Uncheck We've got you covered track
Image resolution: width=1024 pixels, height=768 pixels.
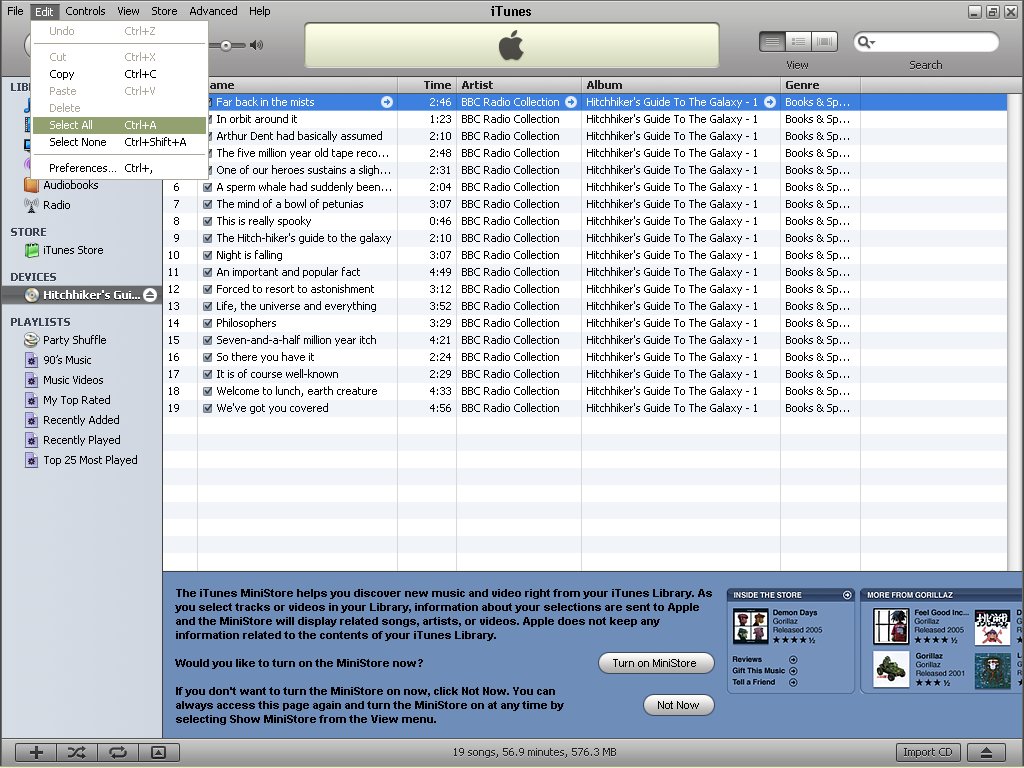point(208,408)
